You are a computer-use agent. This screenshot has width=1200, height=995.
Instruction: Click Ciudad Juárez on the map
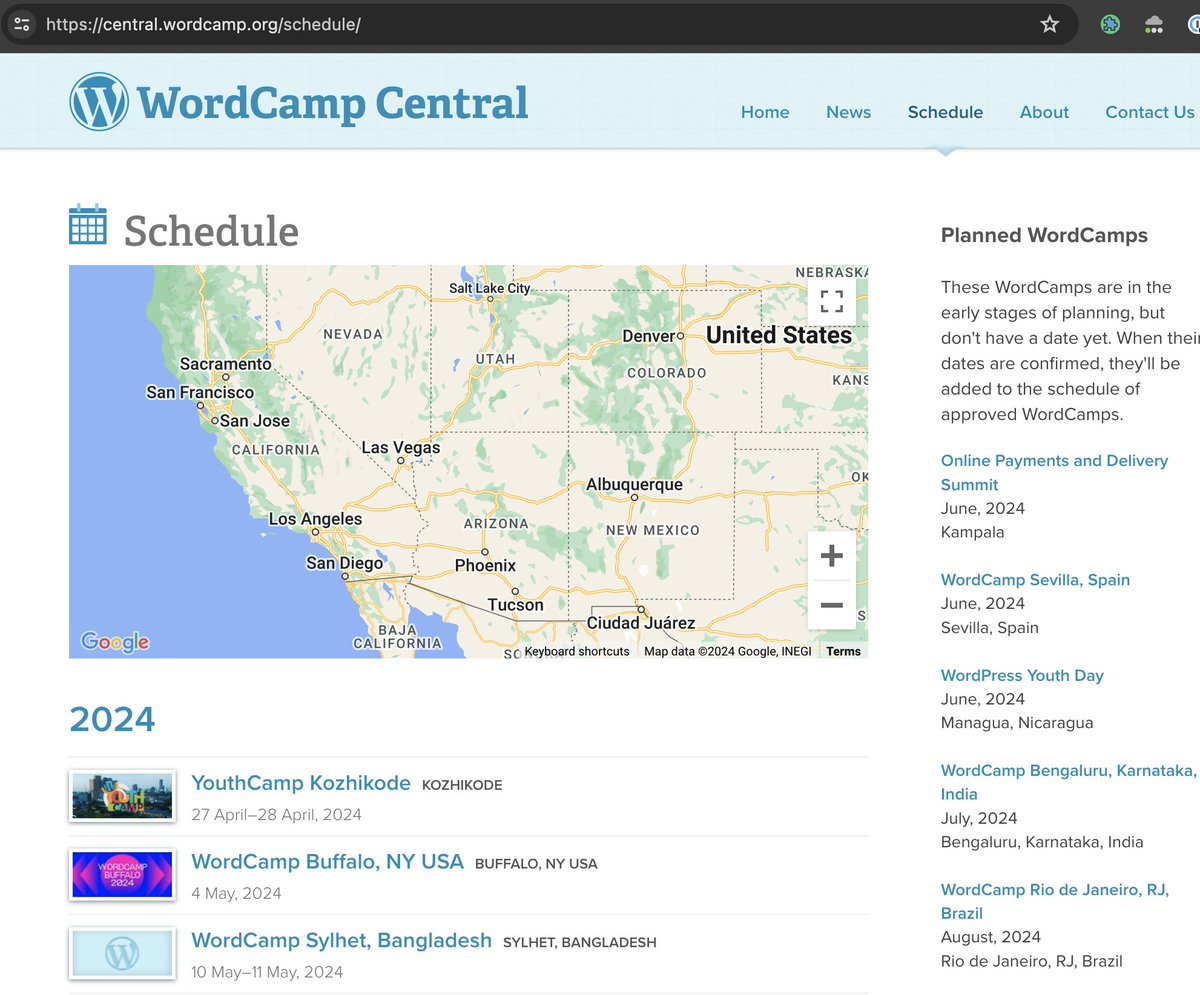point(640,623)
